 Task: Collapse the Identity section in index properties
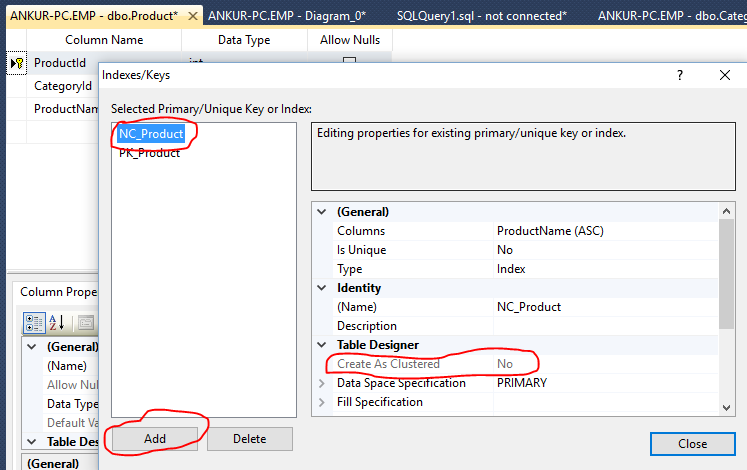pyautogui.click(x=322, y=288)
